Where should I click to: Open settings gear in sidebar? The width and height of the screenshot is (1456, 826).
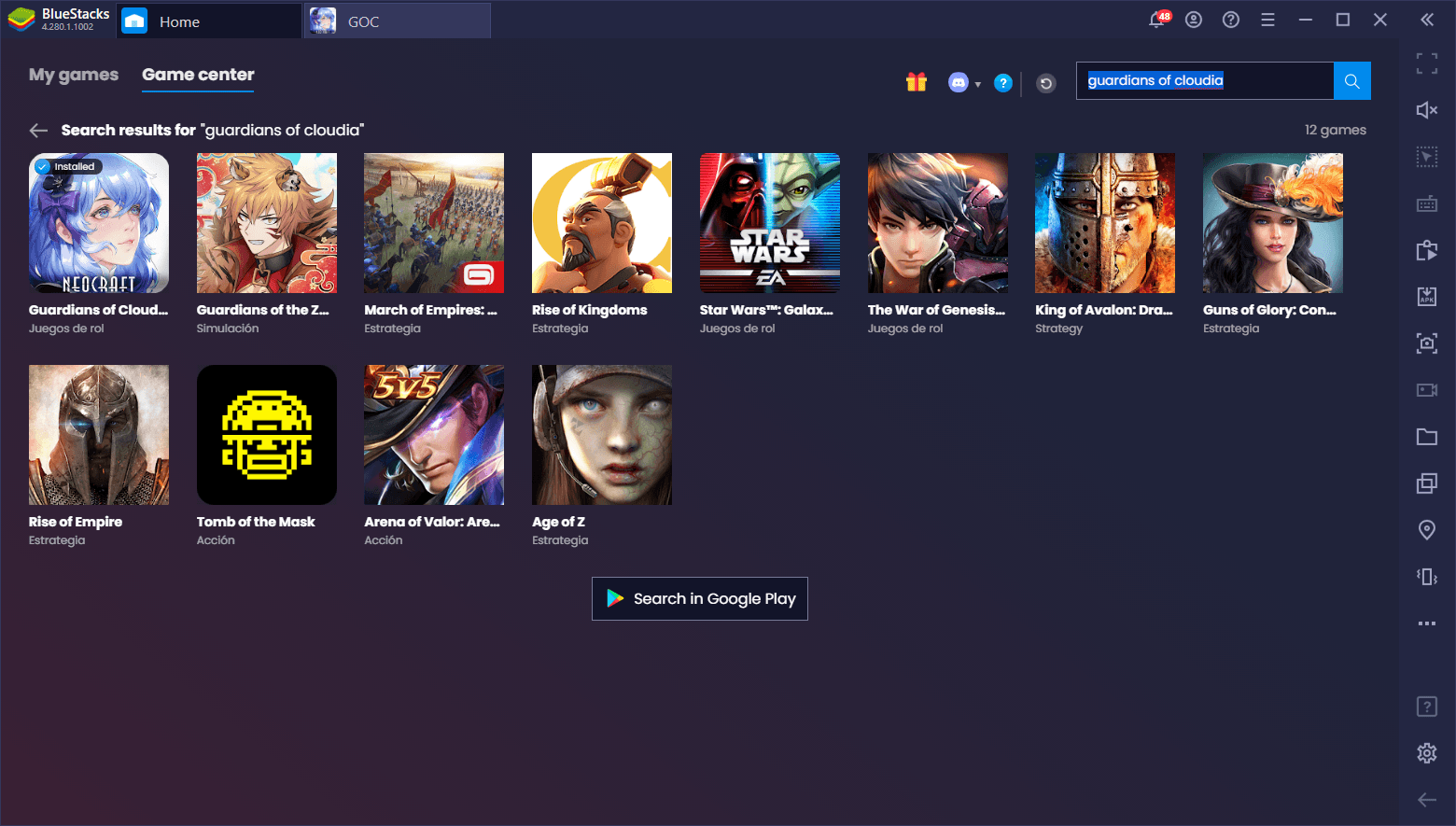[1427, 753]
